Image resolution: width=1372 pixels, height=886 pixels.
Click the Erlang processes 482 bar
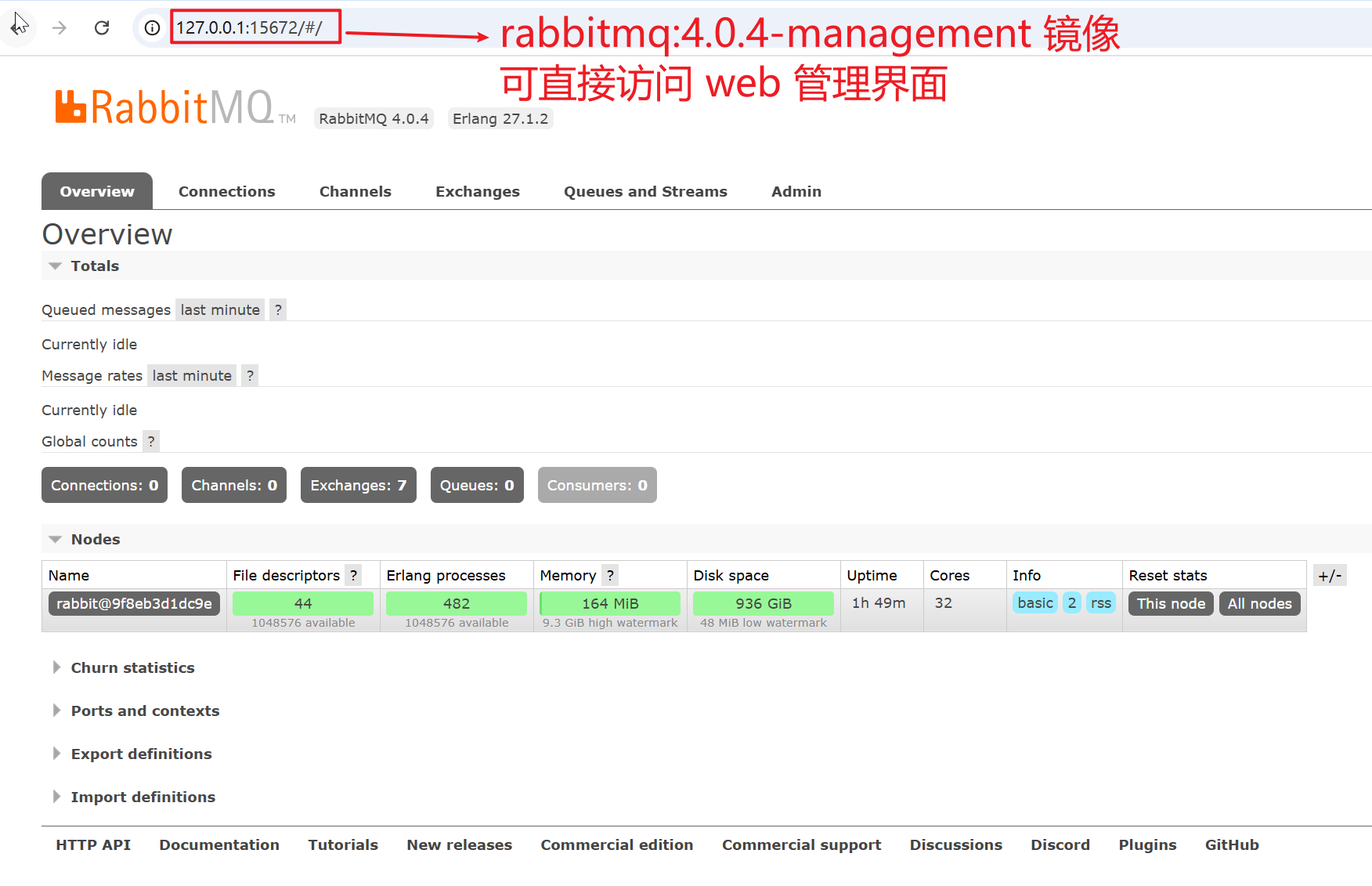[457, 603]
